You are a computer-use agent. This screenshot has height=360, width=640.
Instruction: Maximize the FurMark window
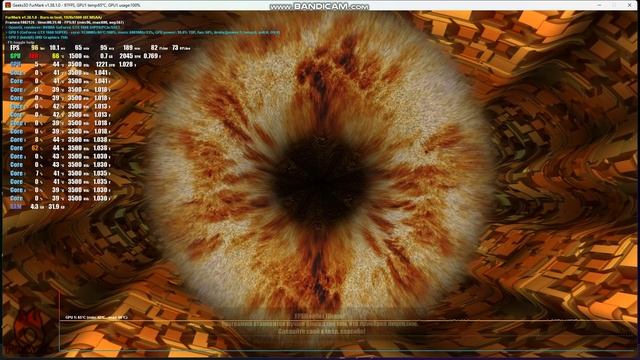point(614,5)
